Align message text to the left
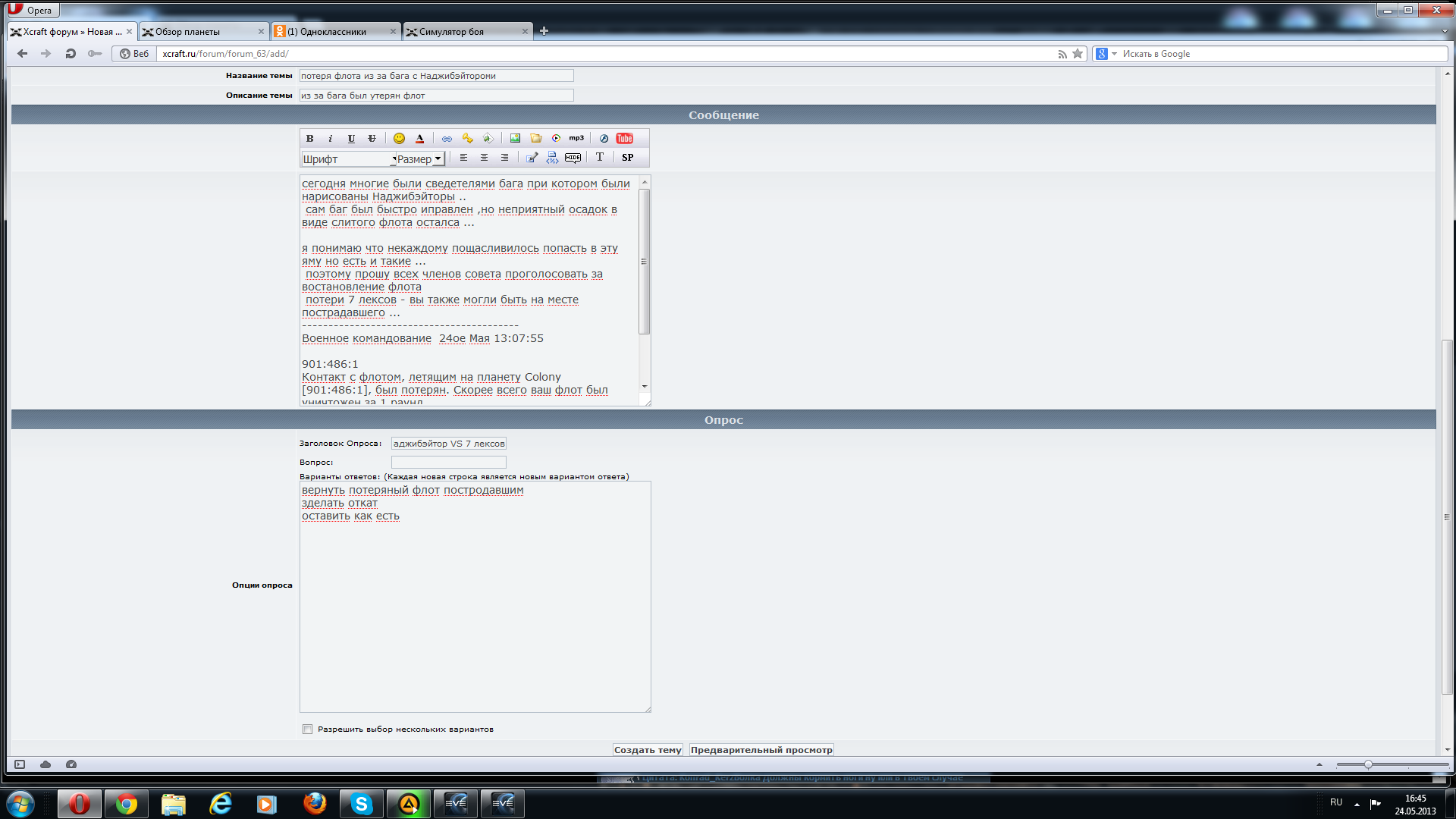Image resolution: width=1456 pixels, height=819 pixels. click(x=463, y=158)
